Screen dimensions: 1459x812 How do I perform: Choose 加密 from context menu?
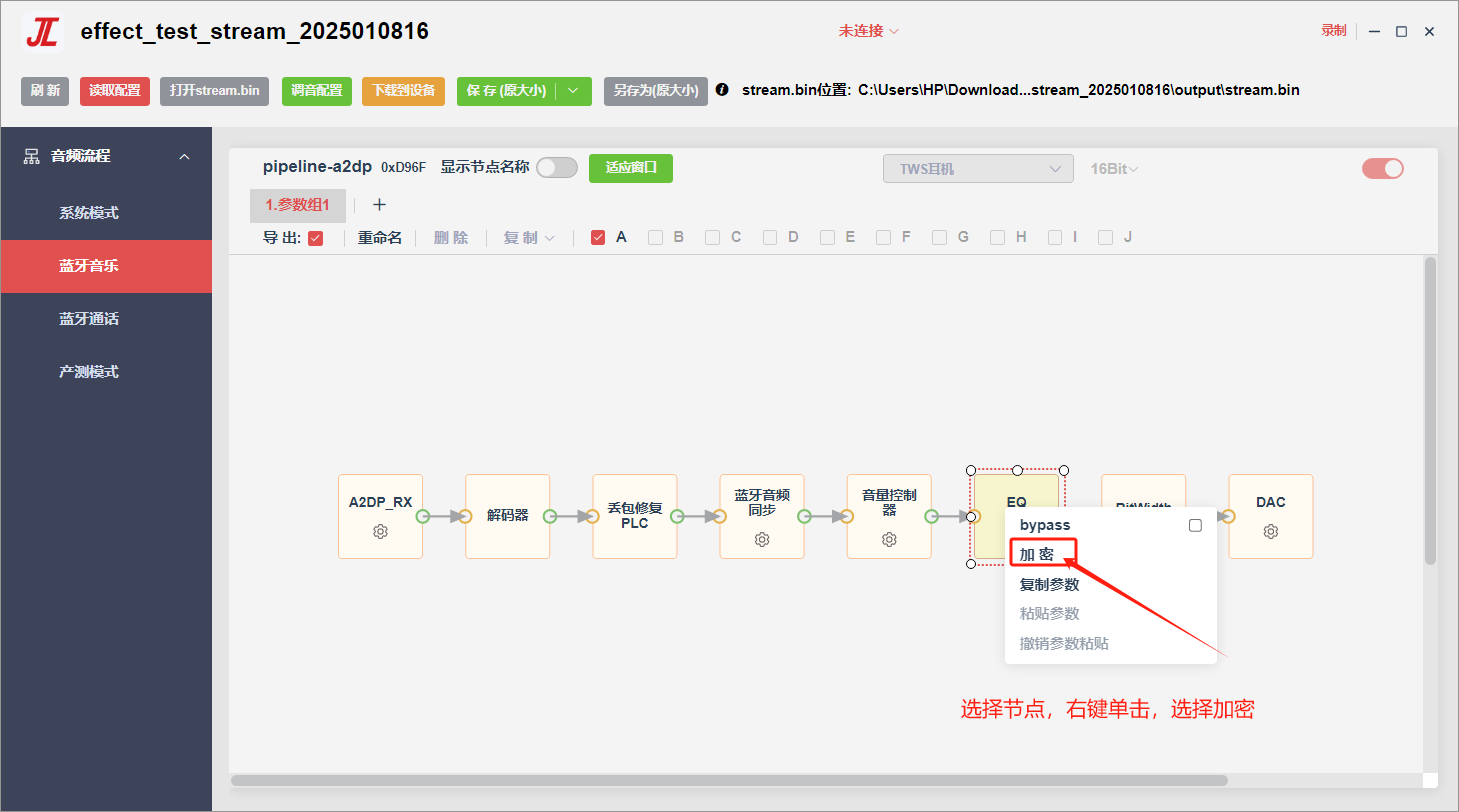pos(1036,554)
